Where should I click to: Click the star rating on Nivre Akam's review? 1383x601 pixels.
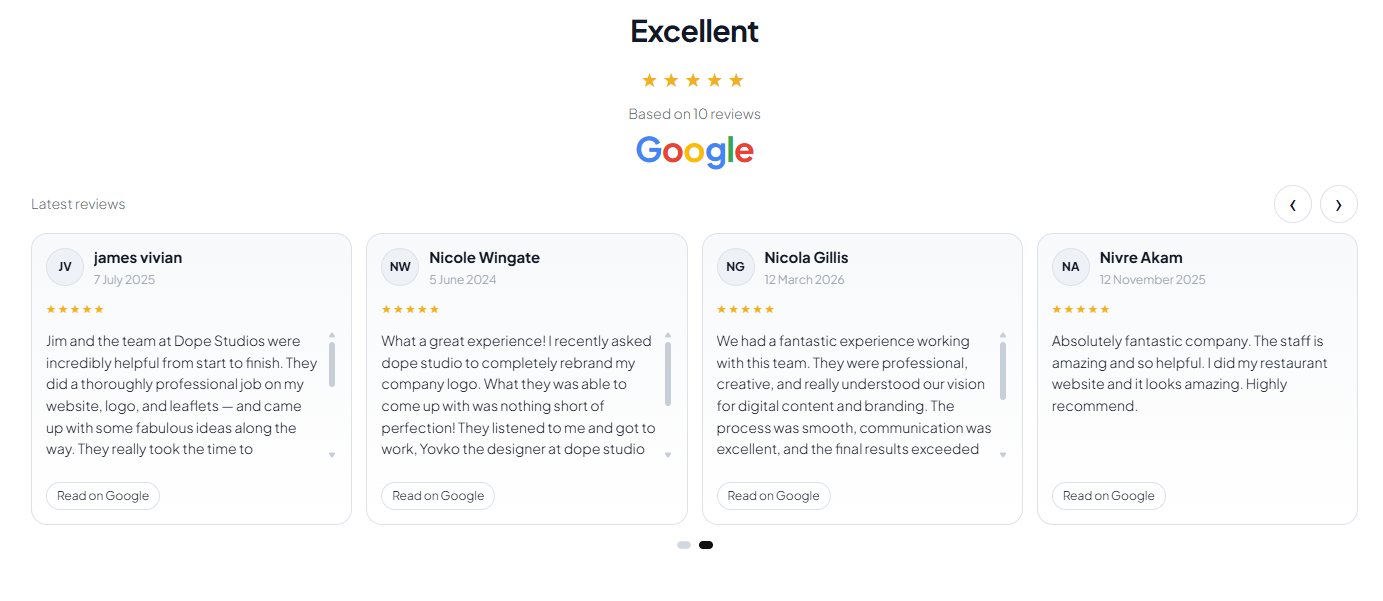pos(1081,309)
